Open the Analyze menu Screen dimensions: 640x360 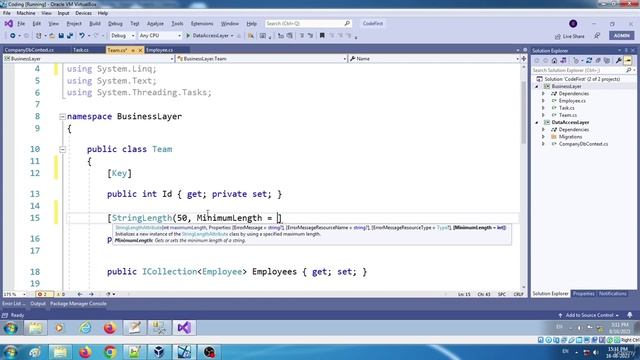tap(155, 24)
